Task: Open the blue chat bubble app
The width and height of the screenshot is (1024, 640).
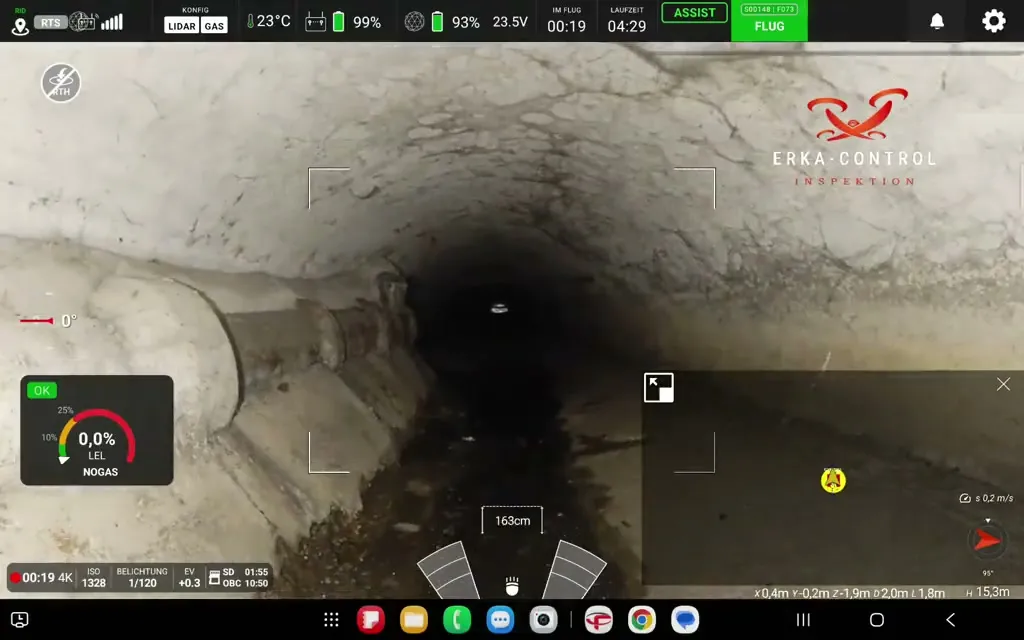Action: (x=684, y=620)
